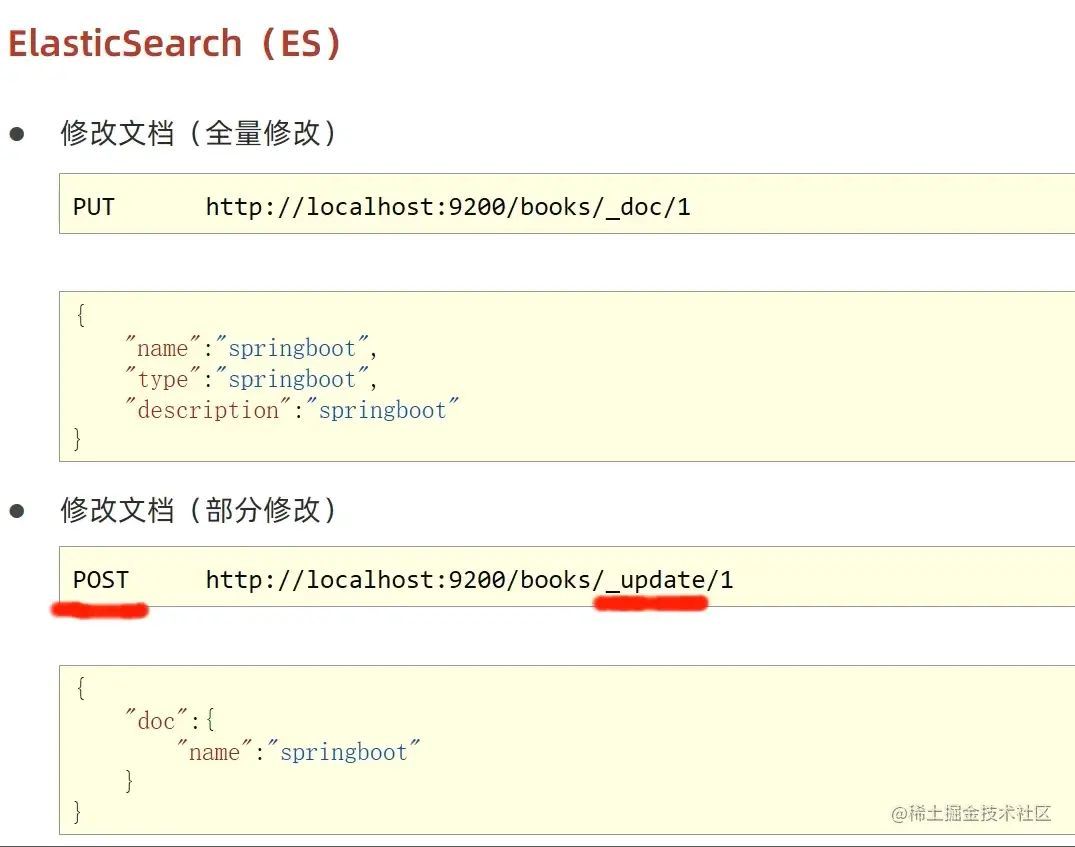The height and width of the screenshot is (847, 1075).
Task: Click the ElasticSearch (ES) heading
Action: click(174, 44)
